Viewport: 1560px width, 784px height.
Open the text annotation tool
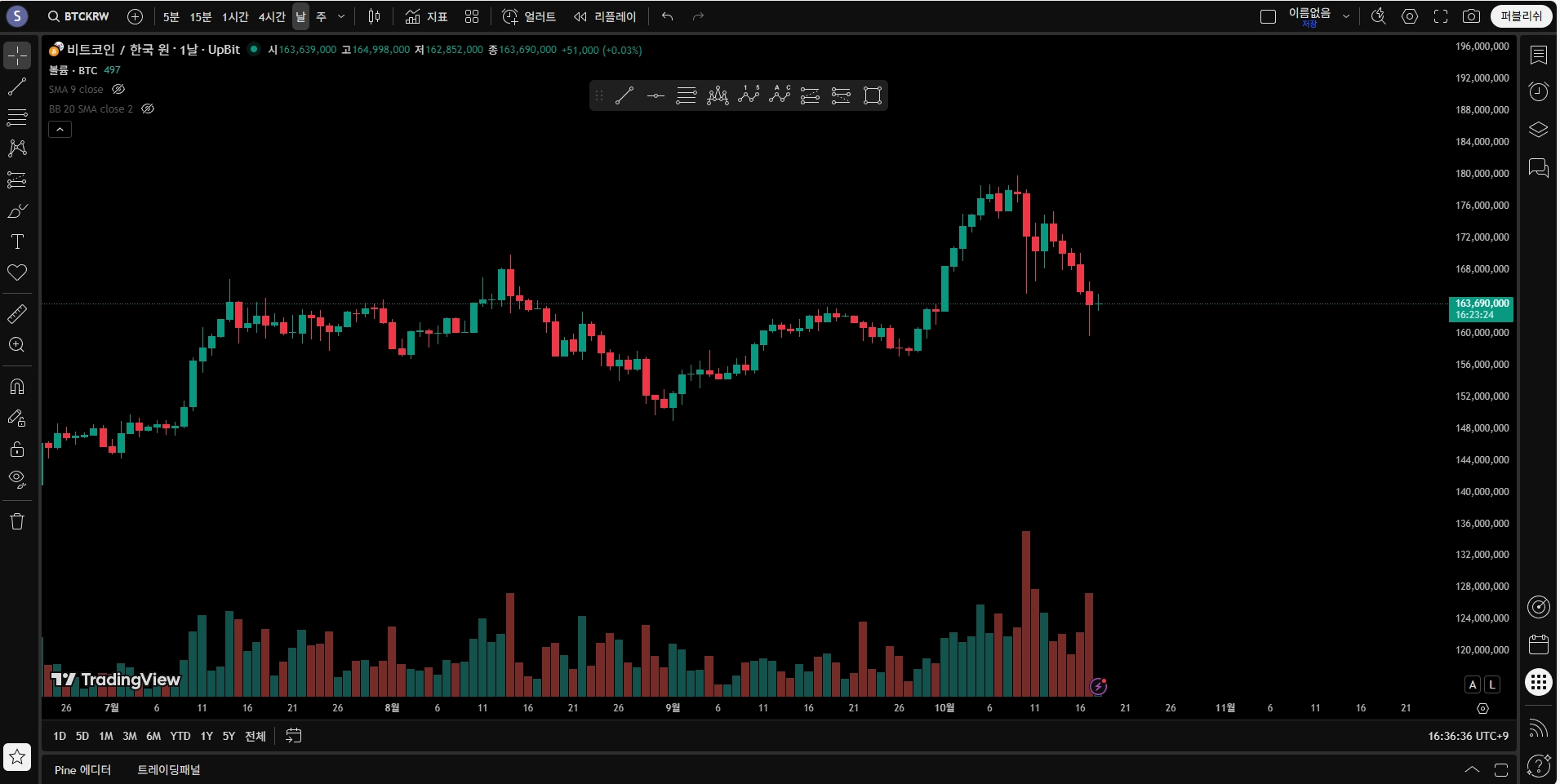(17, 241)
